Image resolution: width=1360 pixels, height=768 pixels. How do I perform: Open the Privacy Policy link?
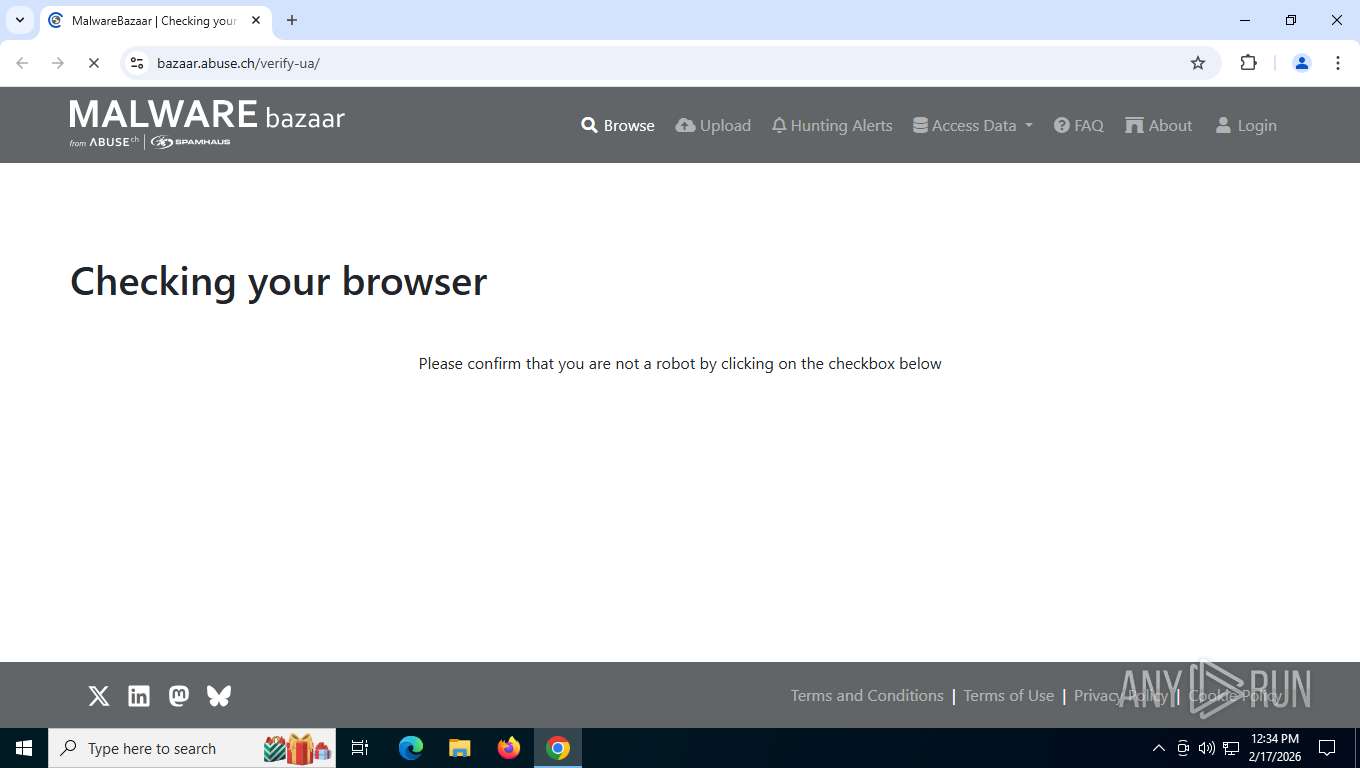click(x=1121, y=696)
